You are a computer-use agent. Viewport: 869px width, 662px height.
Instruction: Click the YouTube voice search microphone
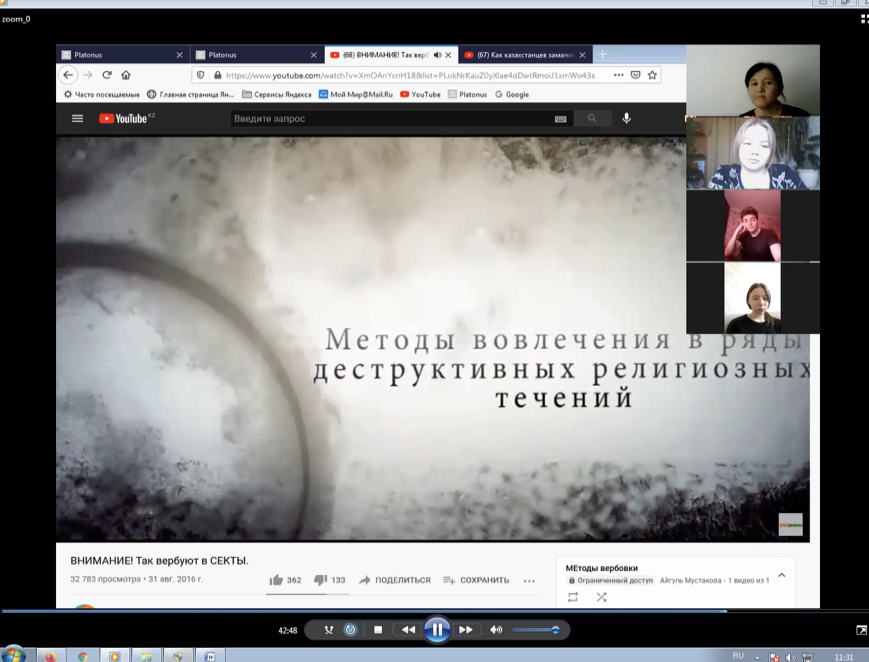point(627,119)
